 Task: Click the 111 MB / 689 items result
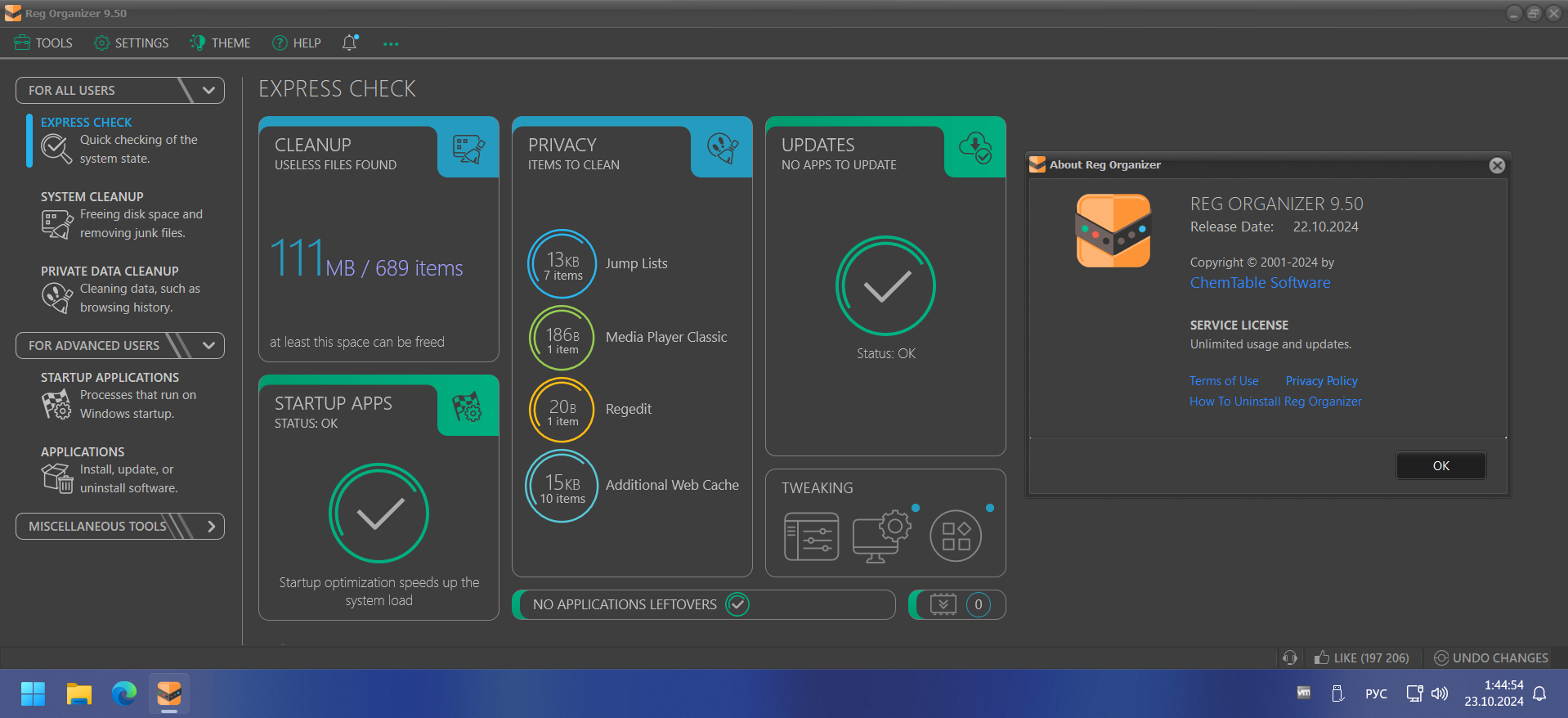tap(366, 258)
